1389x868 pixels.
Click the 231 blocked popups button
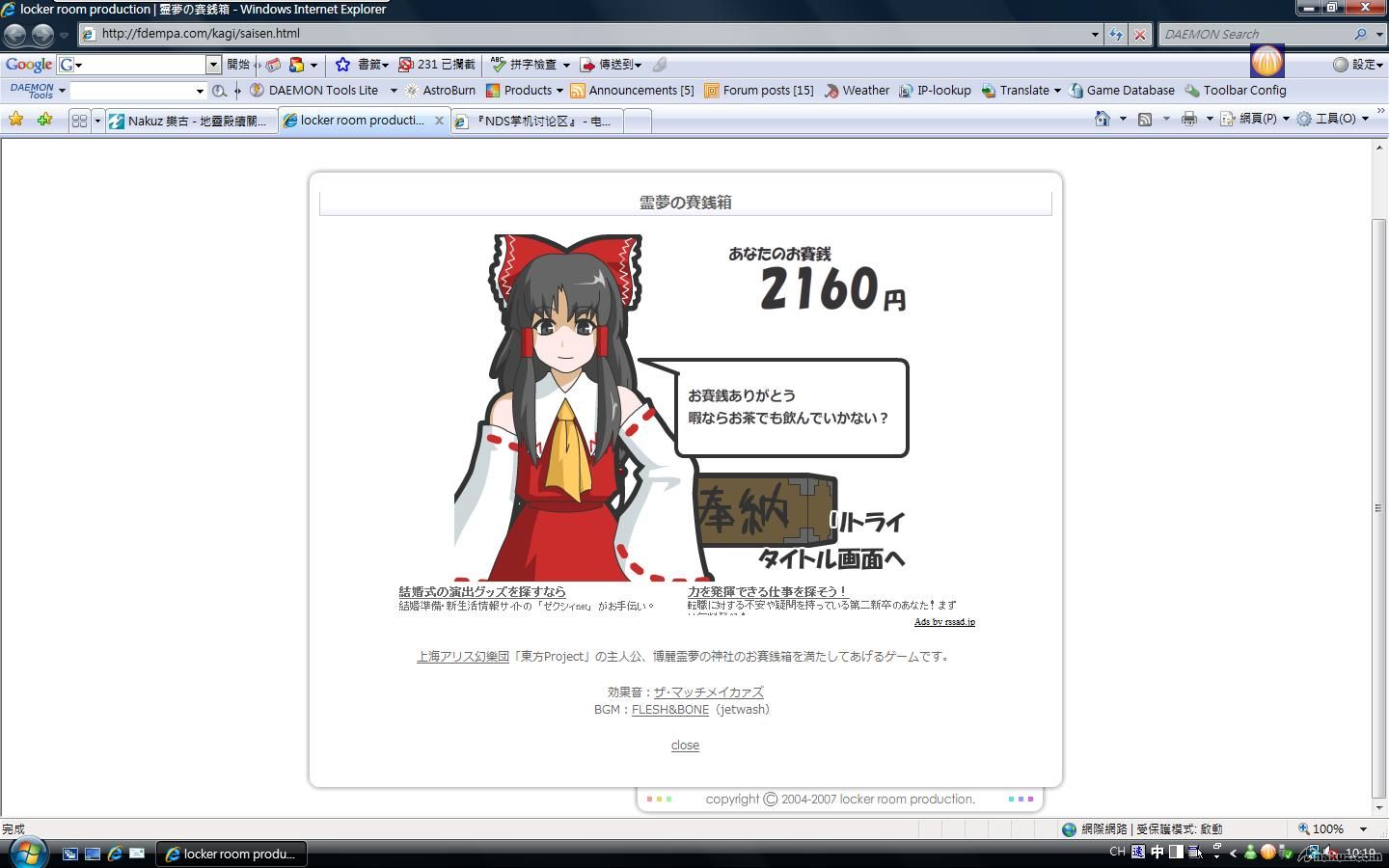pyautogui.click(x=437, y=65)
